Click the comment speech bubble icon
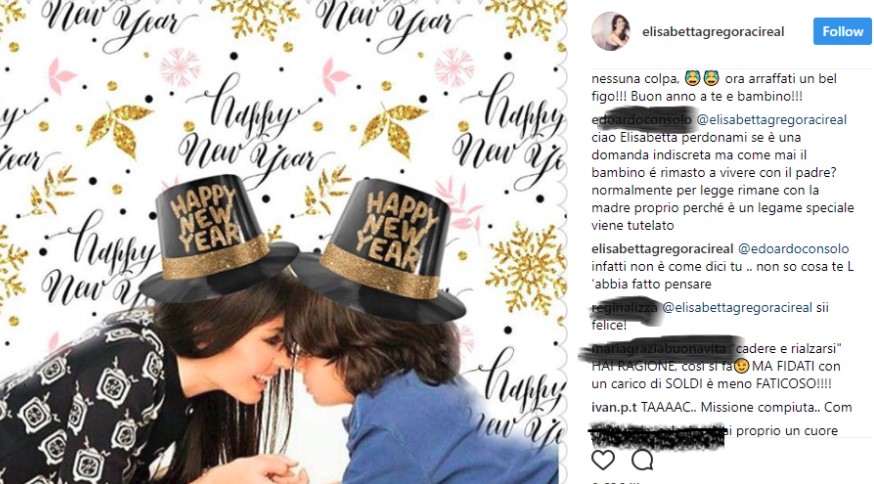 (x=642, y=460)
